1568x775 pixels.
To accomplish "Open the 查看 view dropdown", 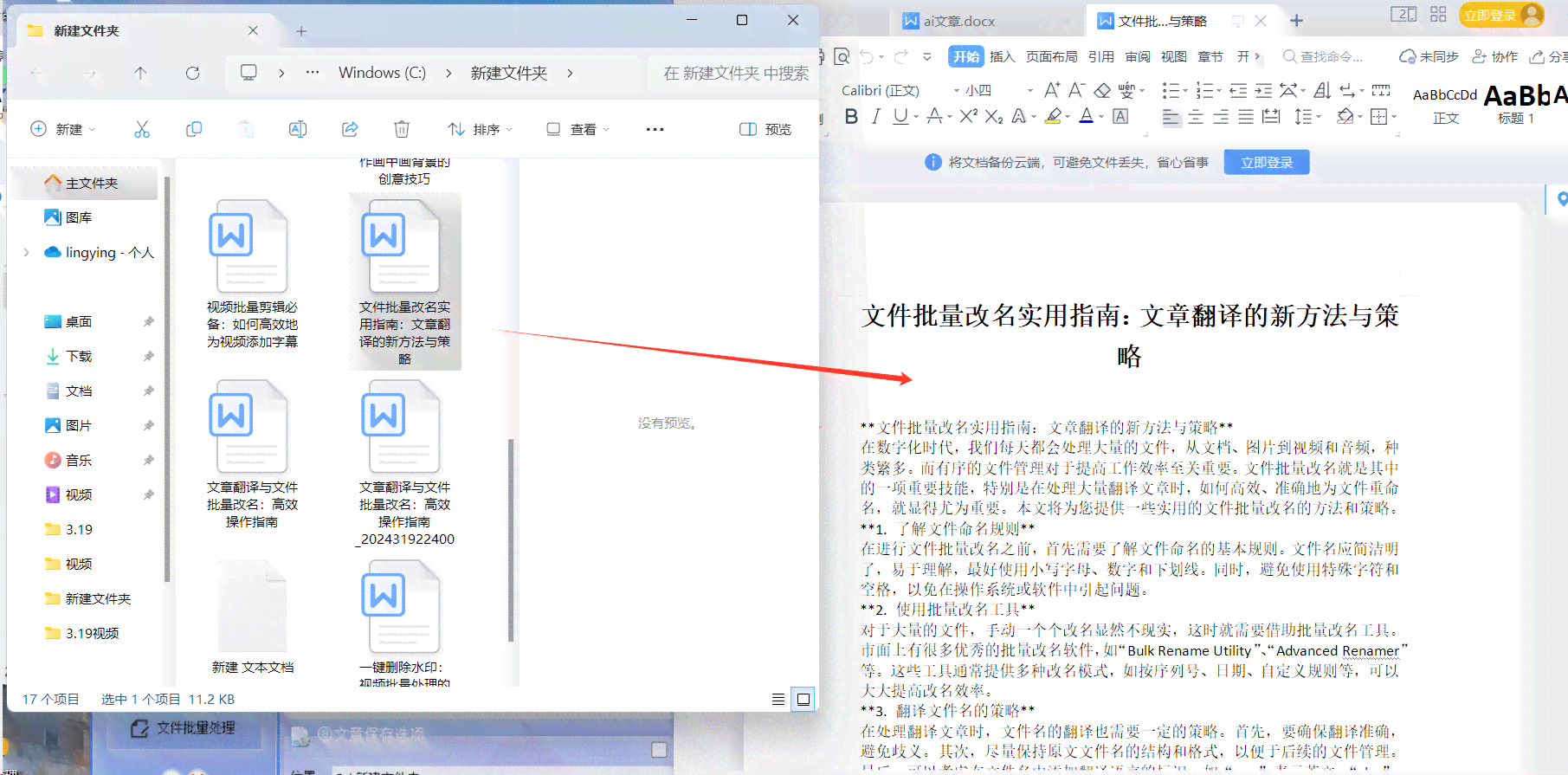I will (578, 129).
